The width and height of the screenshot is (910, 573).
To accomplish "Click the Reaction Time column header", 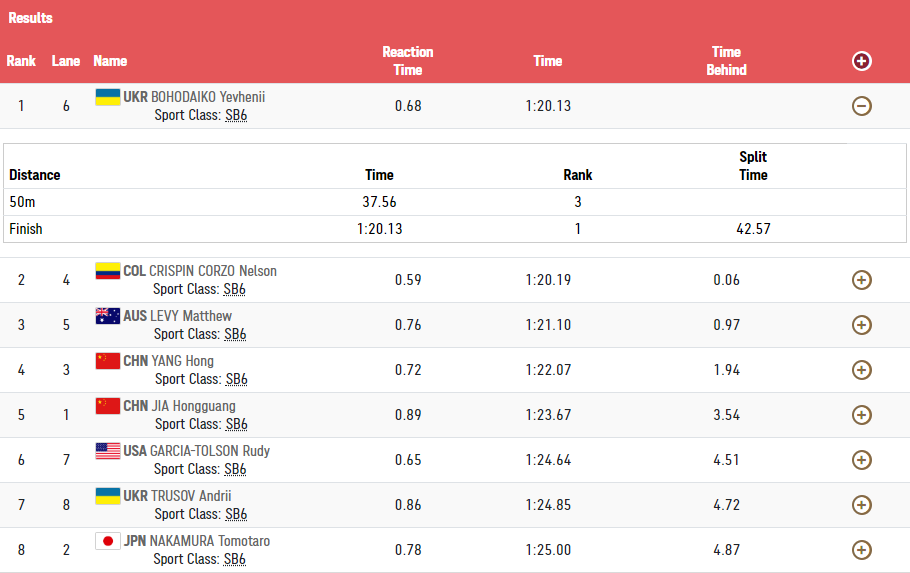I will [408, 61].
